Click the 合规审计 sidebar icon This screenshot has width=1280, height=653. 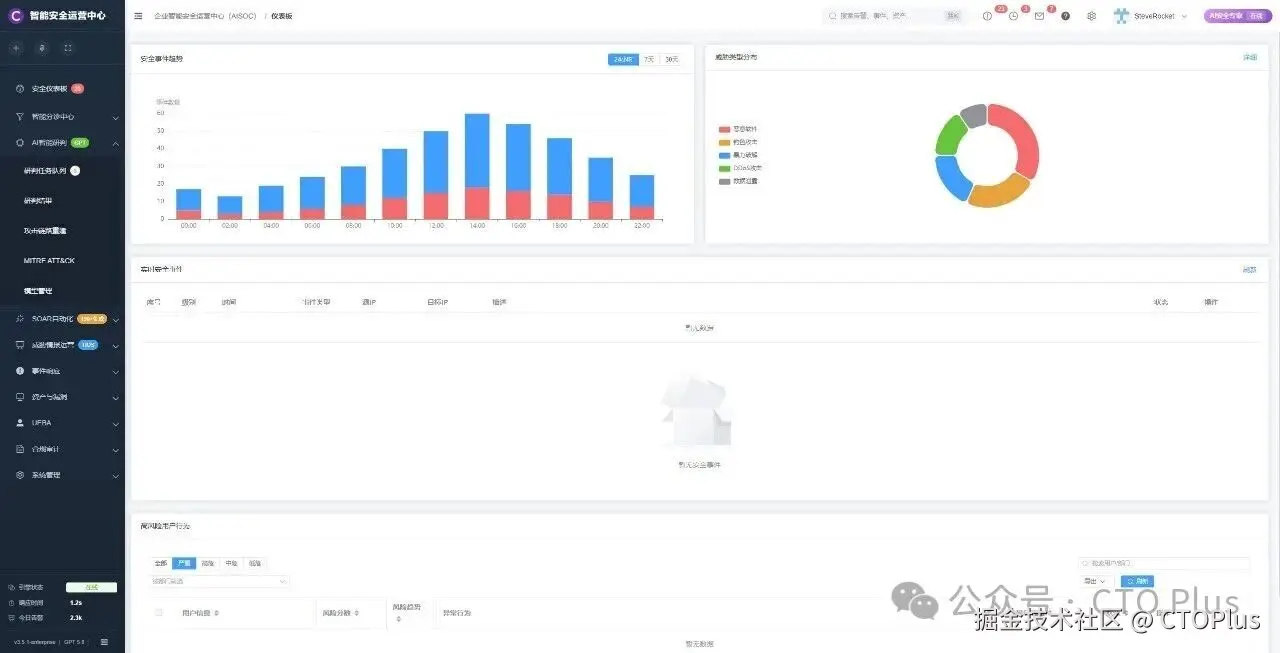pyautogui.click(x=20, y=449)
